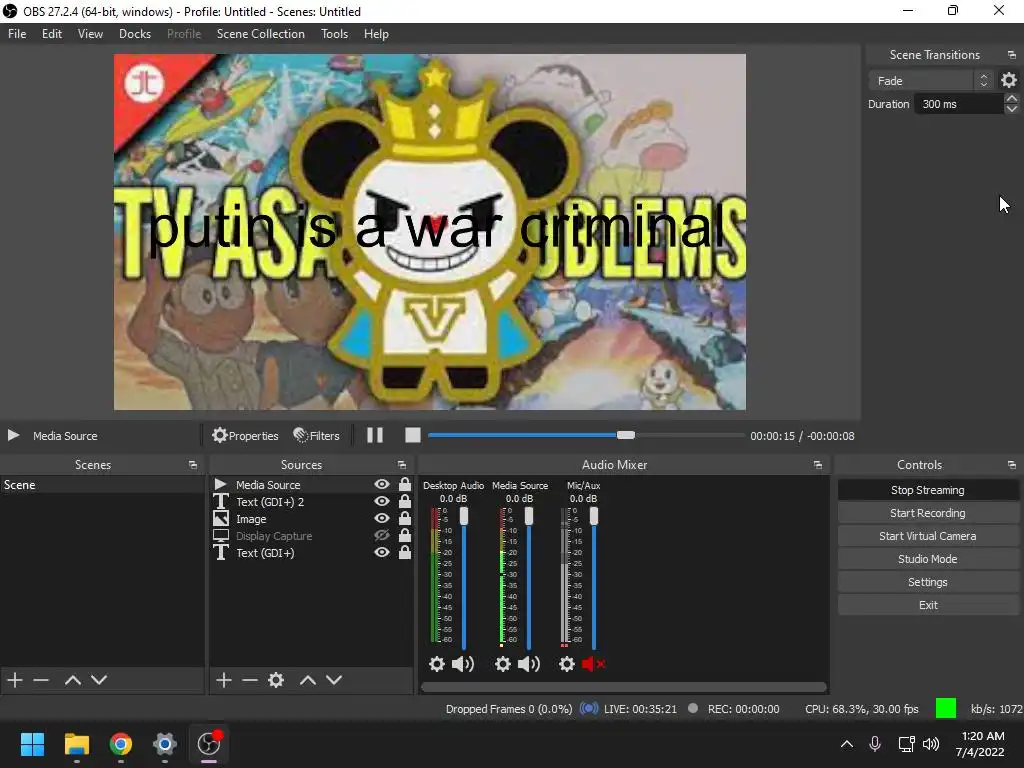Open Google Chrome from taskbar

[x=121, y=744]
